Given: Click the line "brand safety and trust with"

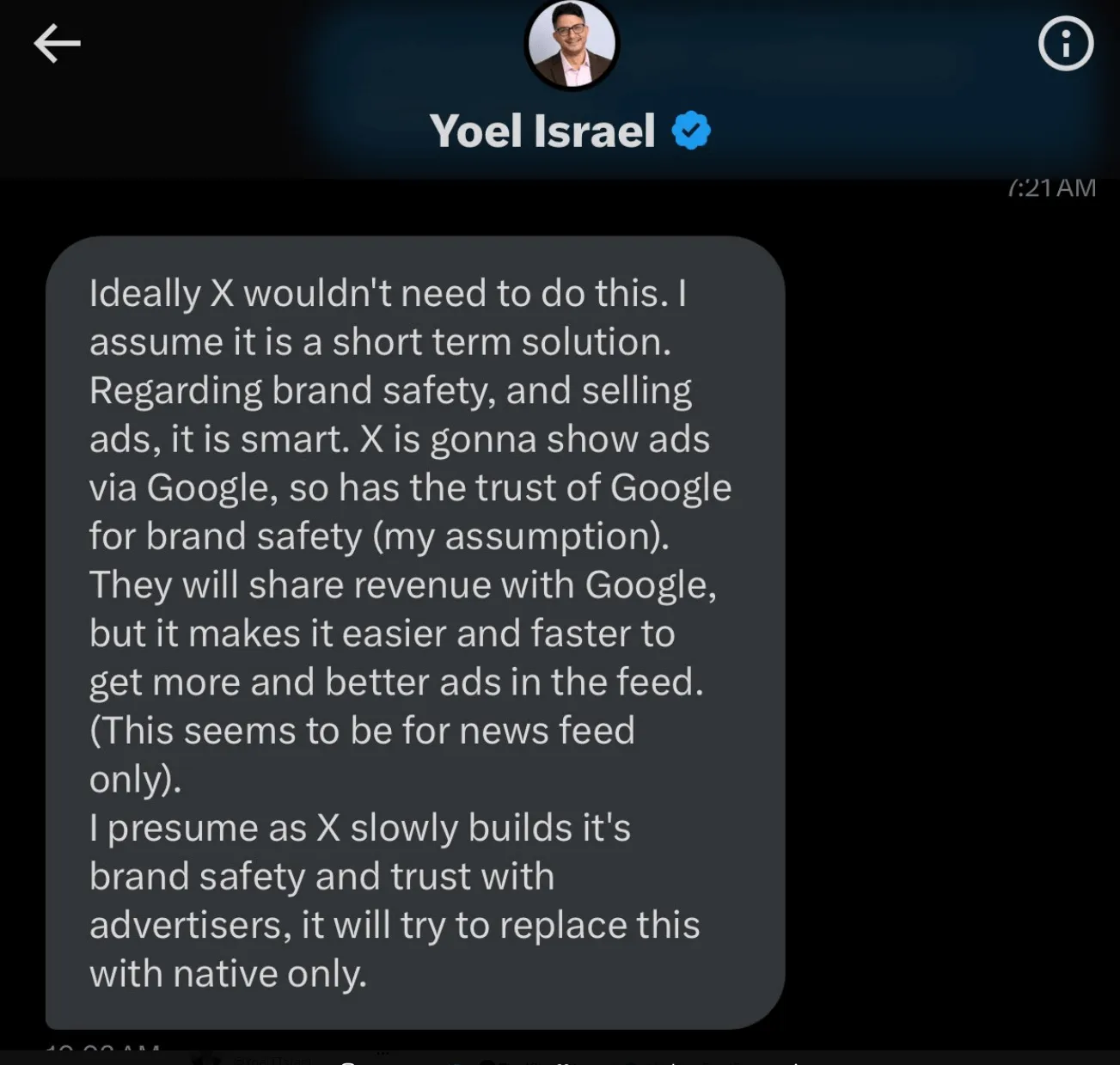Looking at the screenshot, I should [x=321, y=877].
